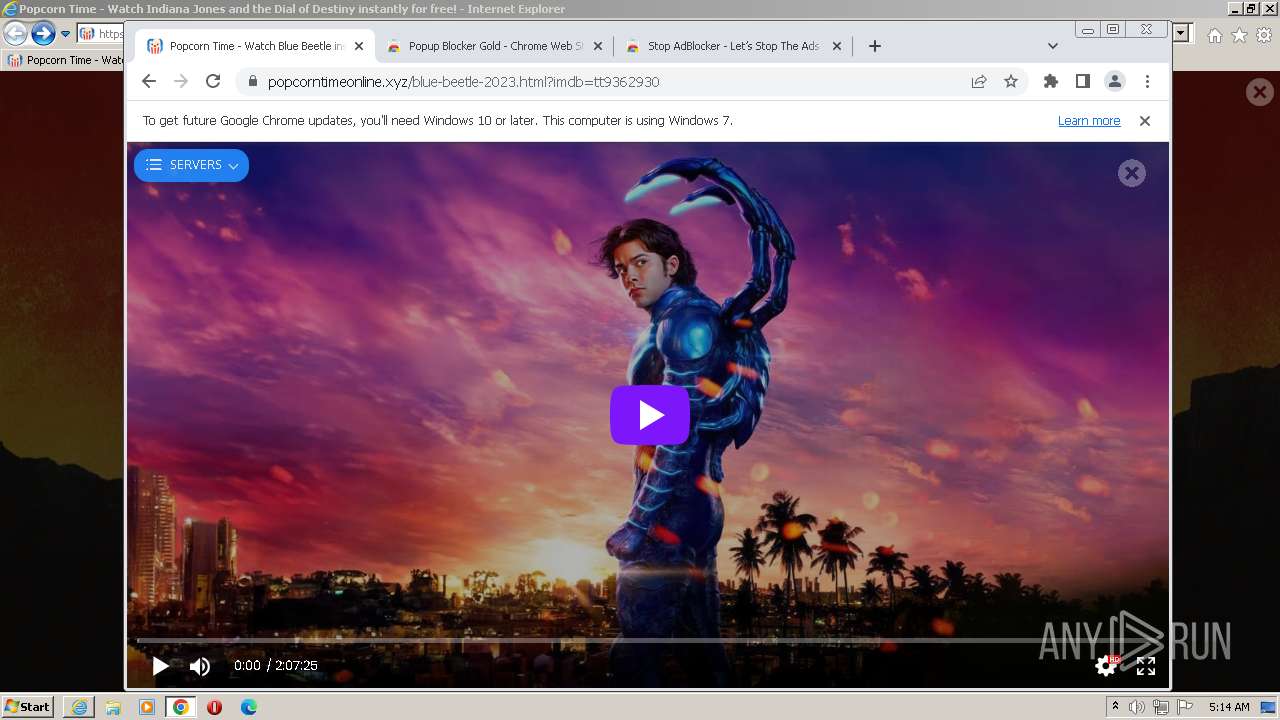
Task: Dismiss the Chrome update notice
Action: pyautogui.click(x=1145, y=121)
